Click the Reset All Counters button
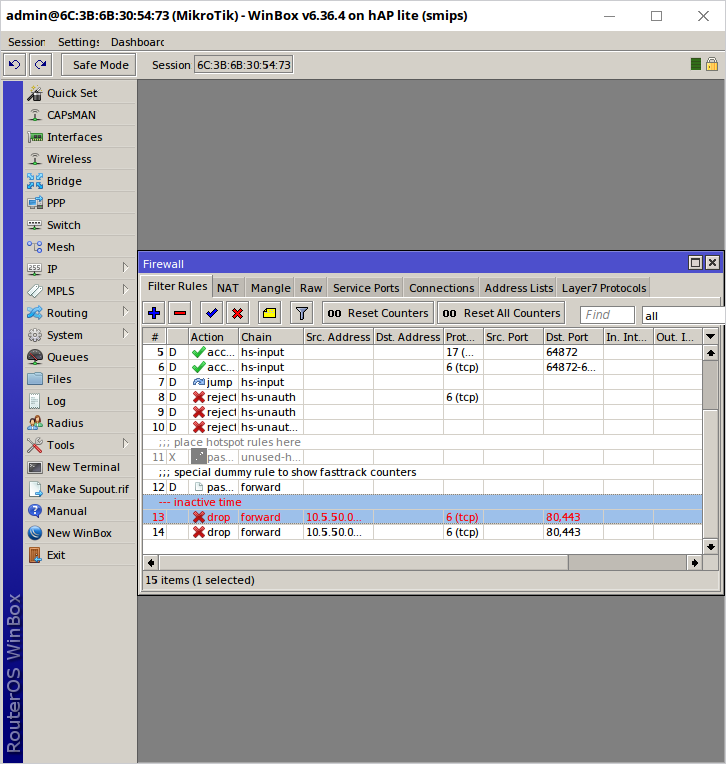This screenshot has width=726, height=764. click(x=501, y=313)
